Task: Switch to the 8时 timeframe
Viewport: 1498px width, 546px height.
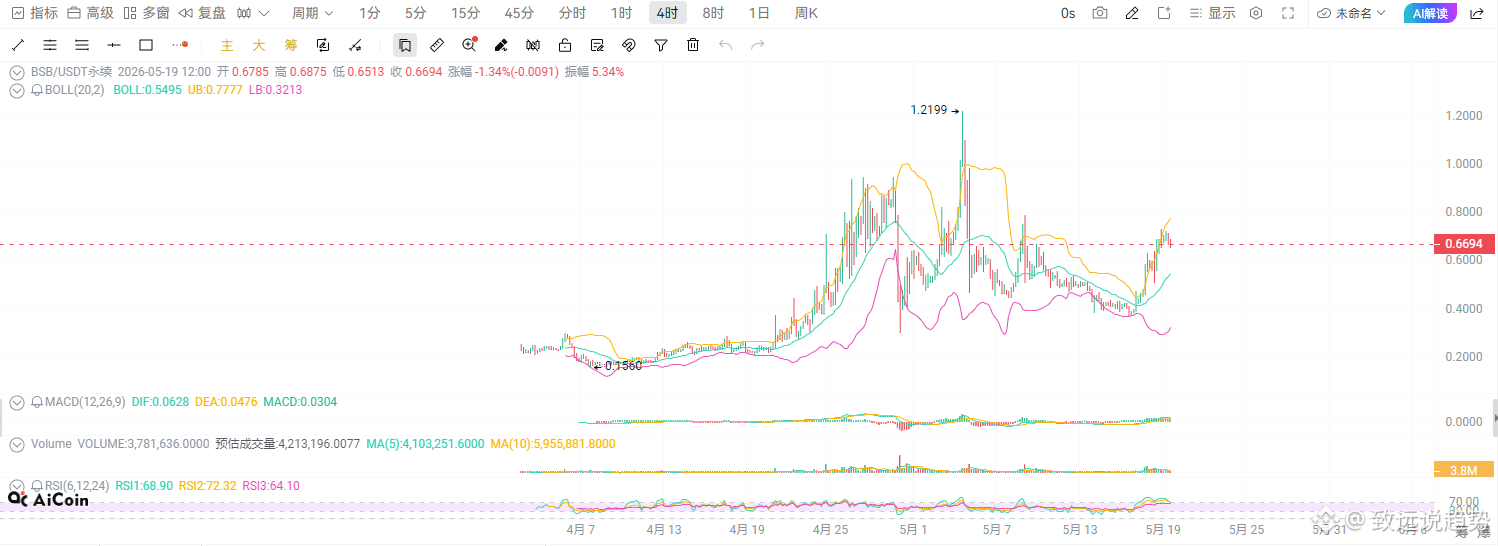Action: (x=713, y=13)
